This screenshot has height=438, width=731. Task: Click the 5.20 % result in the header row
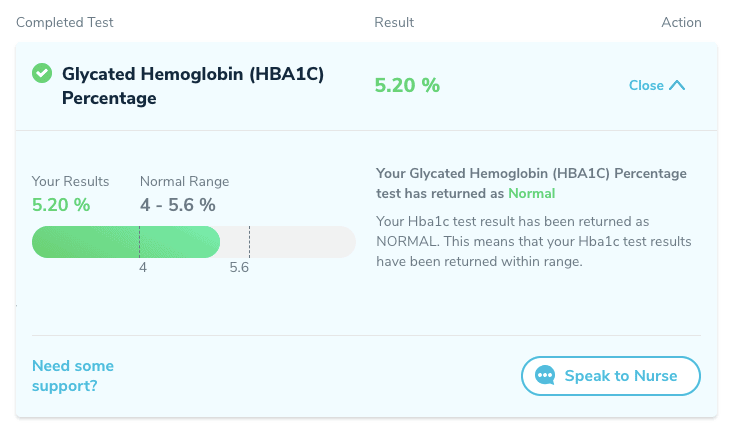click(407, 85)
